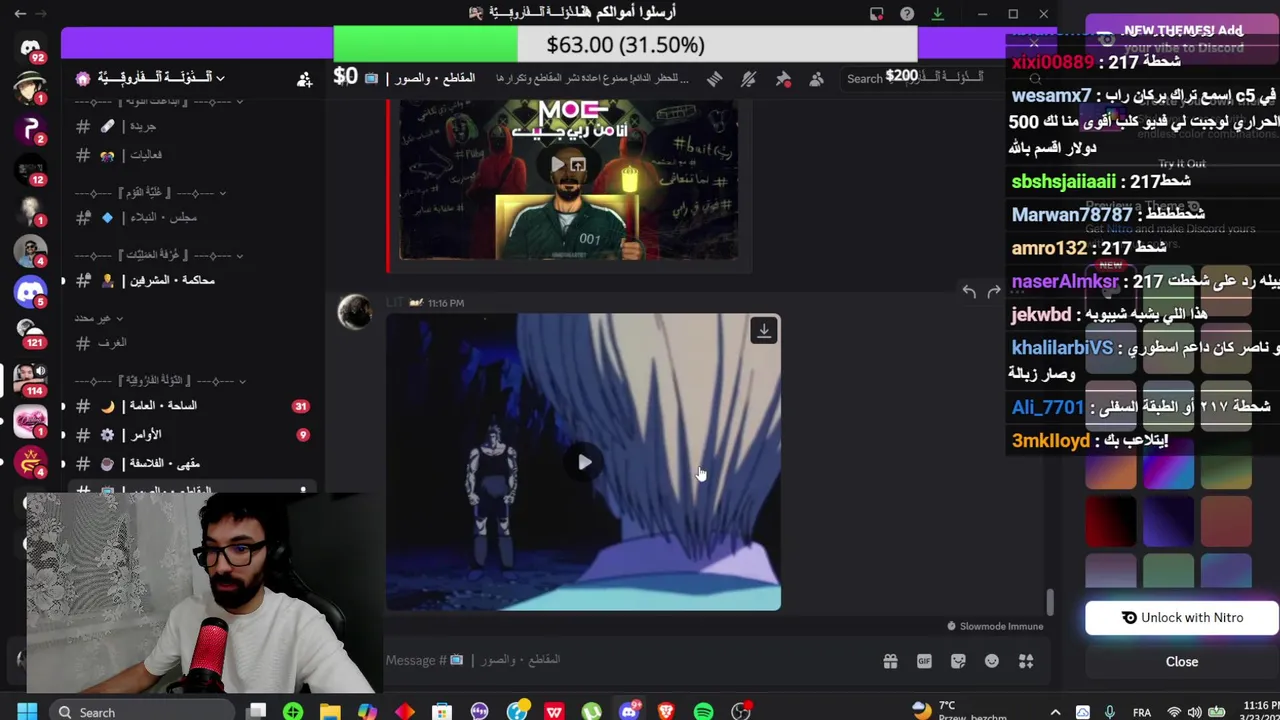Open Discord direct messages home icon
The height and width of the screenshot is (720, 1280).
pyautogui.click(x=30, y=47)
